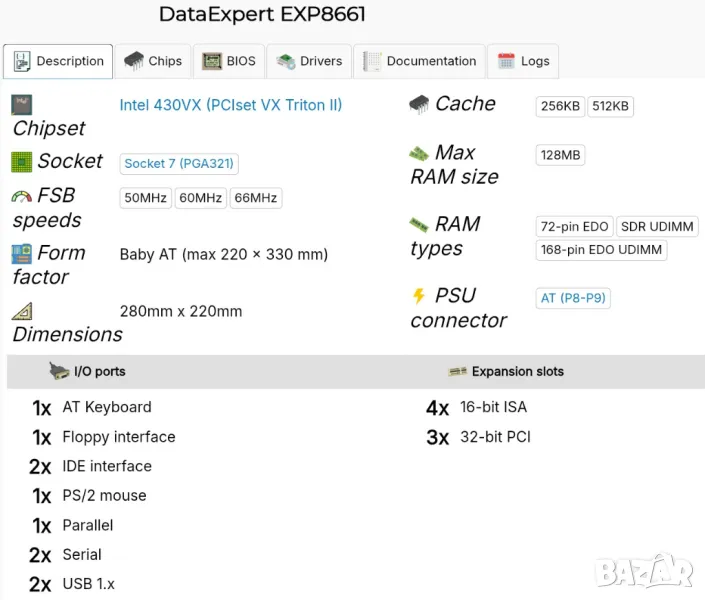Click the green Socket icon
This screenshot has height=600, width=705.
click(x=22, y=161)
